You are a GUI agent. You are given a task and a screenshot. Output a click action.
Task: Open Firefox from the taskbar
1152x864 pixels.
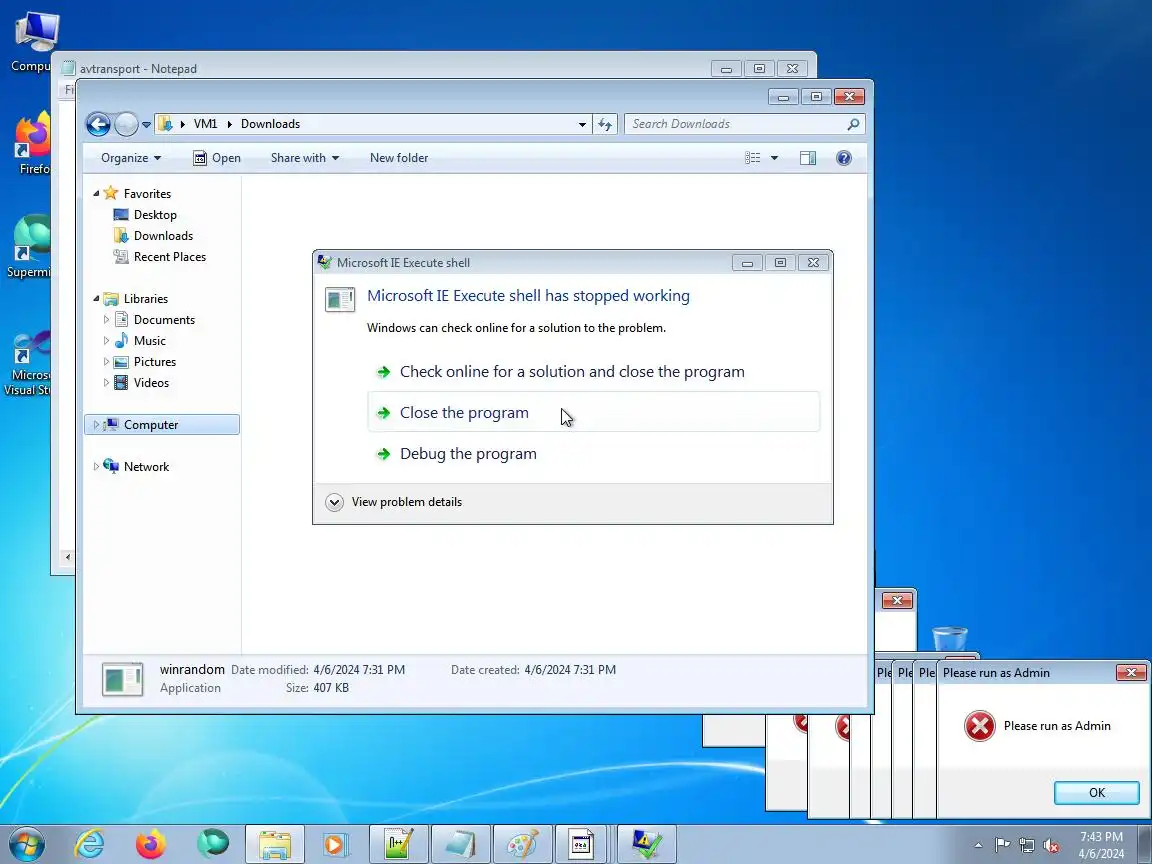click(x=151, y=844)
